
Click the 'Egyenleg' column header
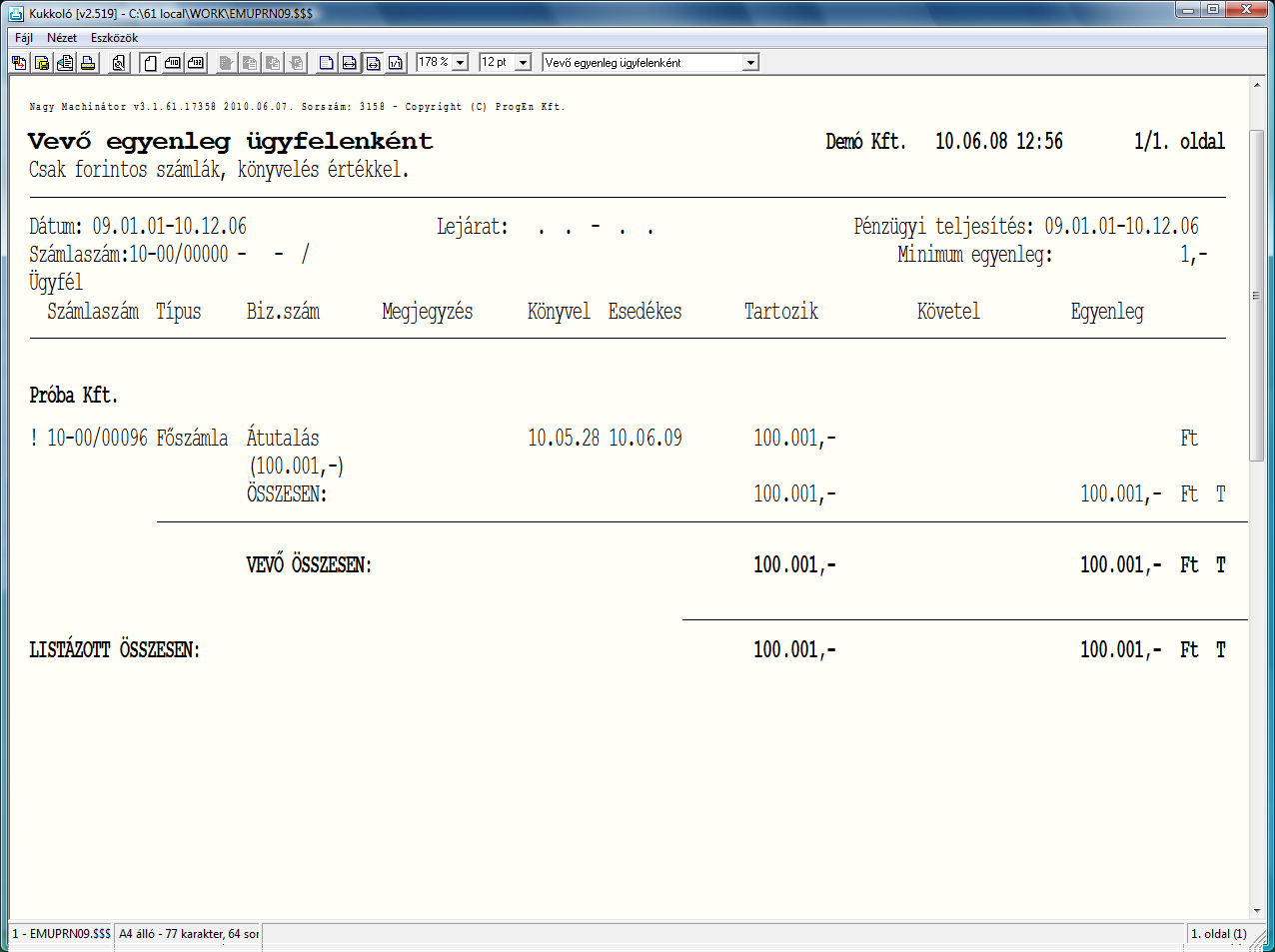tap(1107, 312)
